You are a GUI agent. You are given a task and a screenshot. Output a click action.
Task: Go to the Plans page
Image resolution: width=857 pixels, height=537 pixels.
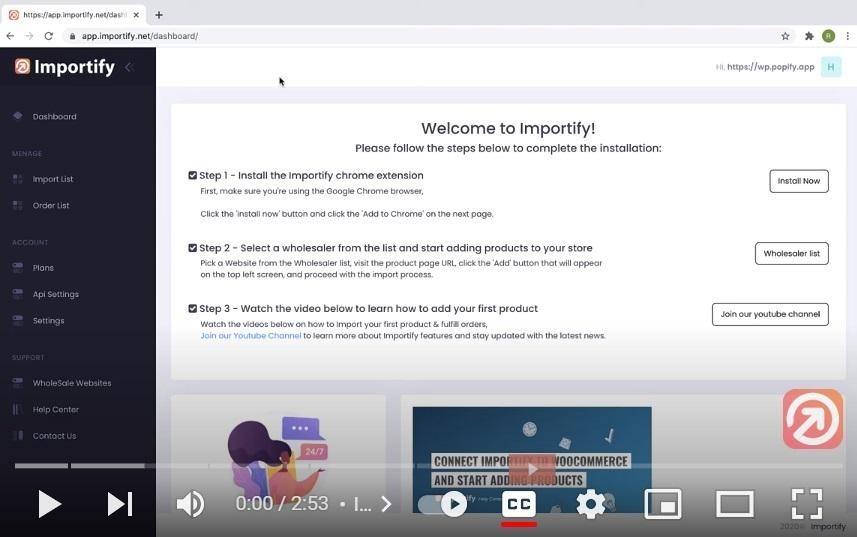tap(43, 268)
